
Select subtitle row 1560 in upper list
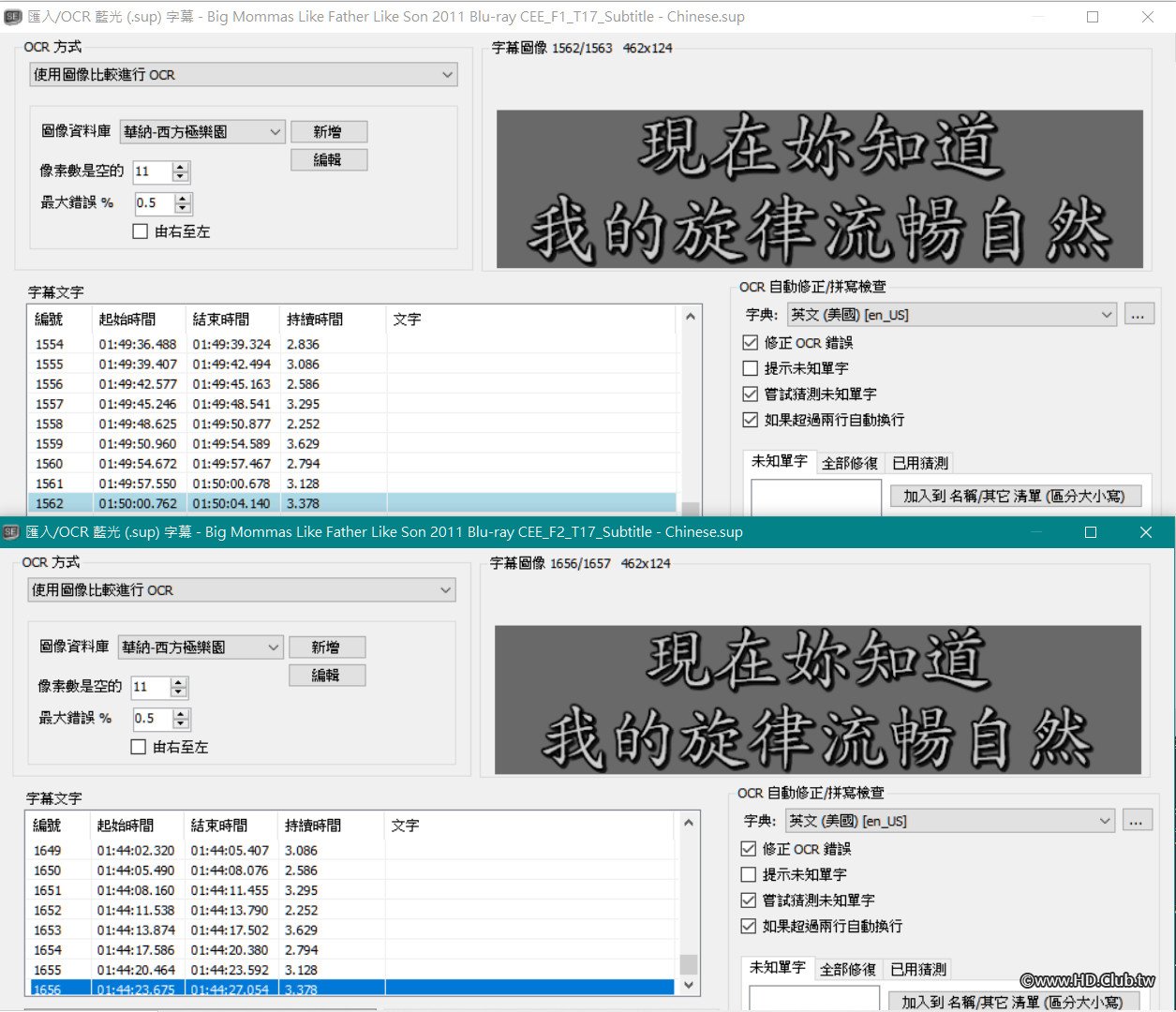(x=351, y=464)
